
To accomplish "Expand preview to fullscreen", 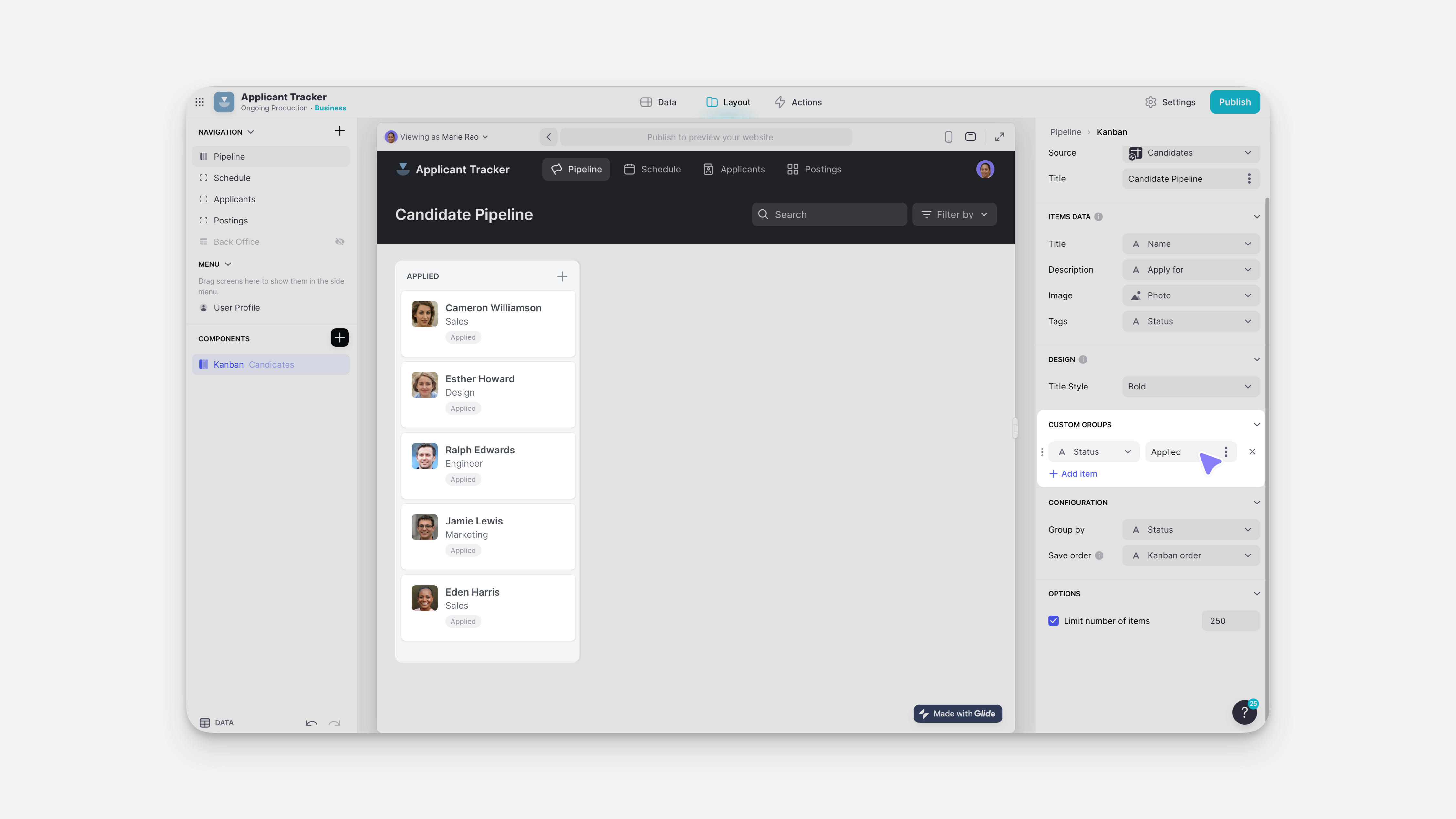I will 999,137.
